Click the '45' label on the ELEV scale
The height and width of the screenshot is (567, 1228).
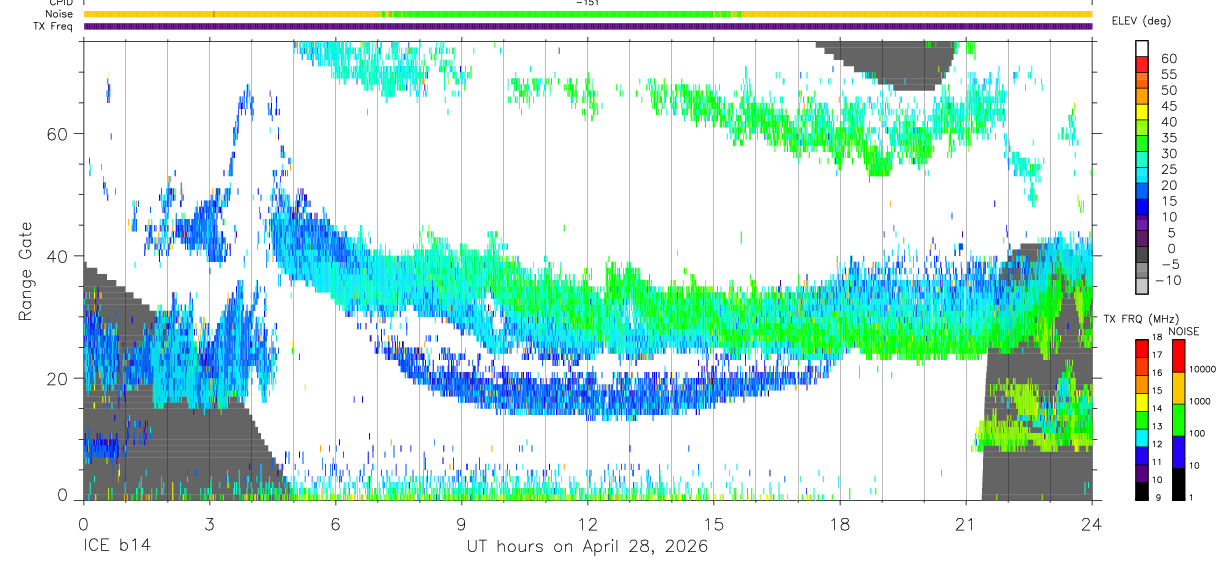[1168, 106]
